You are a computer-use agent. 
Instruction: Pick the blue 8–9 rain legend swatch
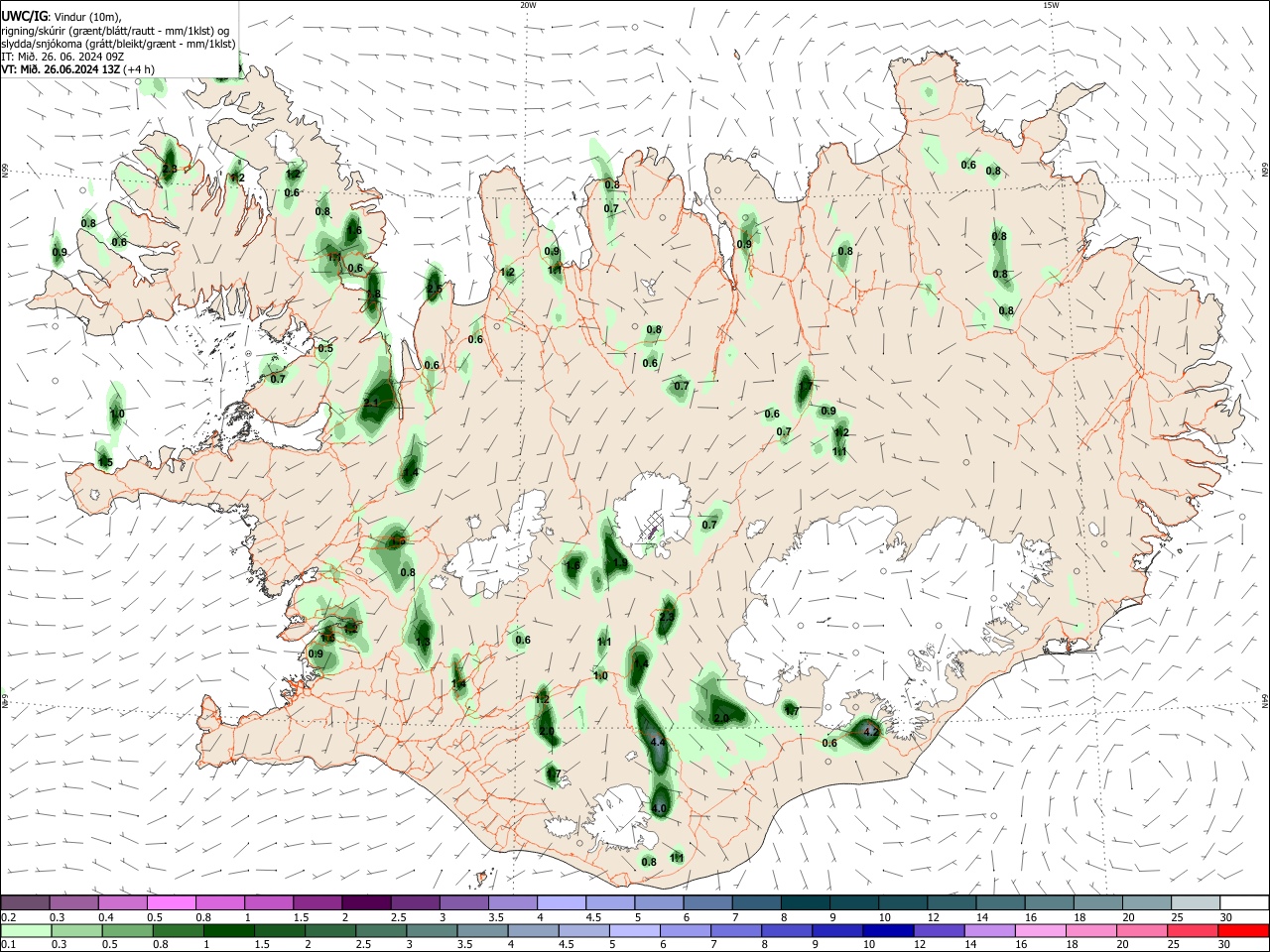(787, 931)
